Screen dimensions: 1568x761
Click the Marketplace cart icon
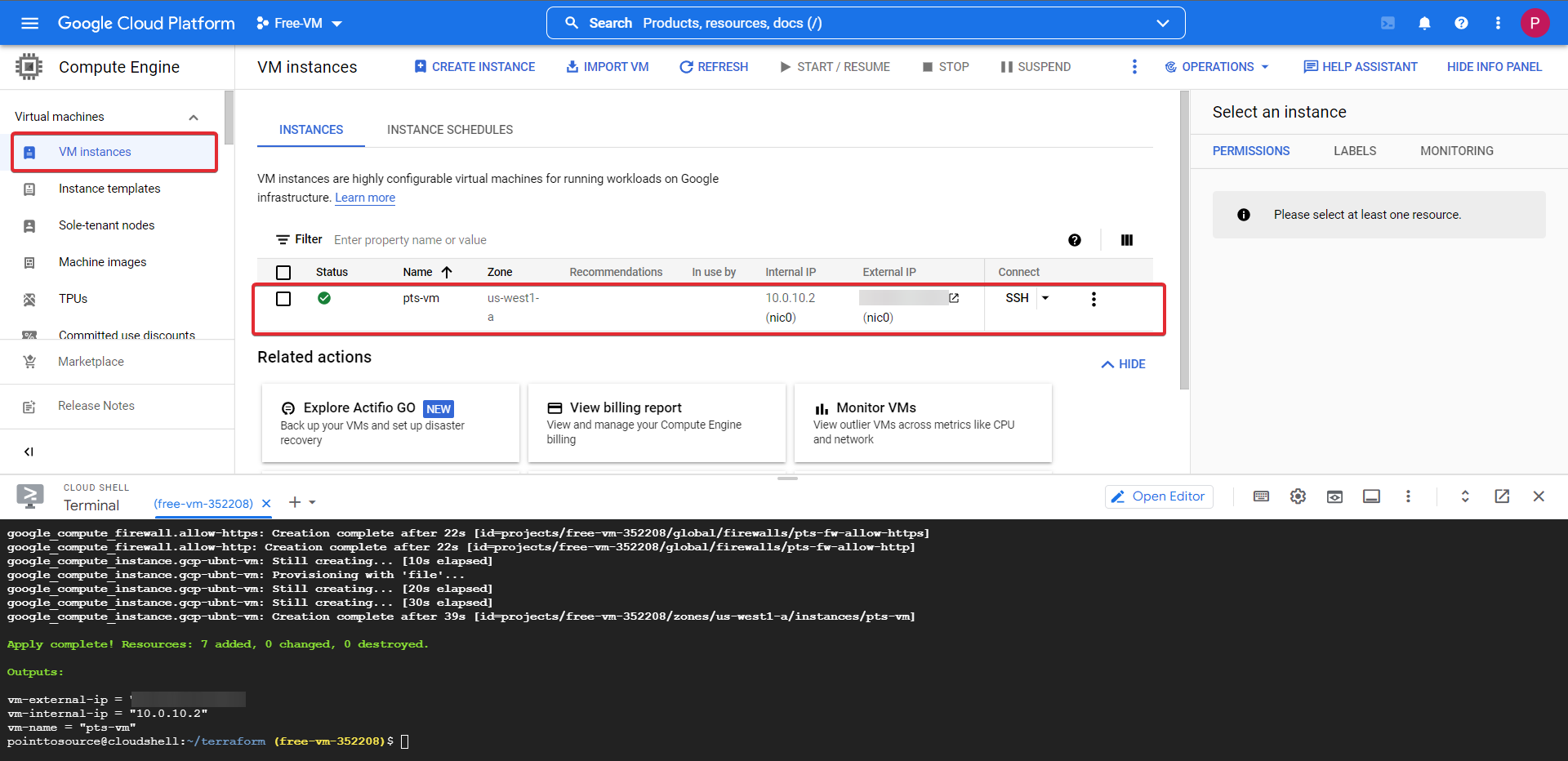(x=29, y=362)
